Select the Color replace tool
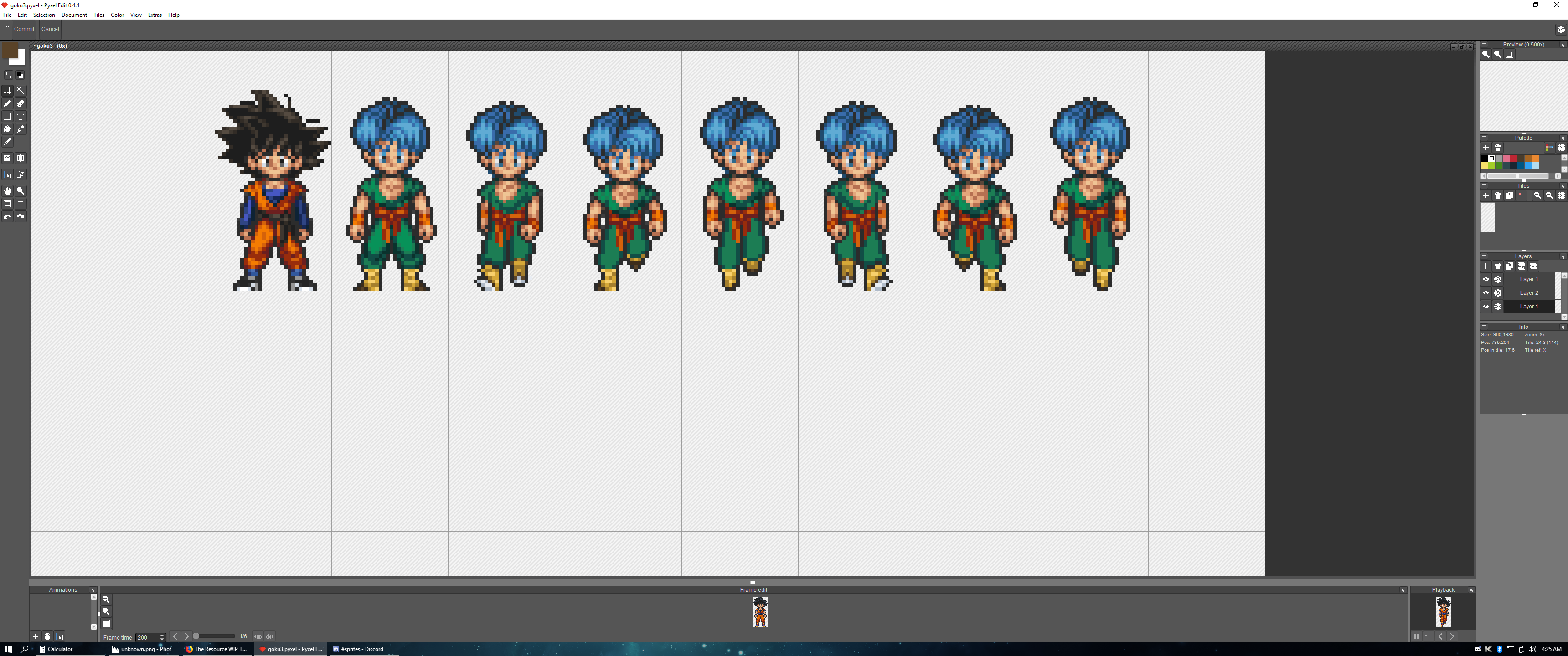Image resolution: width=1568 pixels, height=656 pixels. click(x=21, y=129)
